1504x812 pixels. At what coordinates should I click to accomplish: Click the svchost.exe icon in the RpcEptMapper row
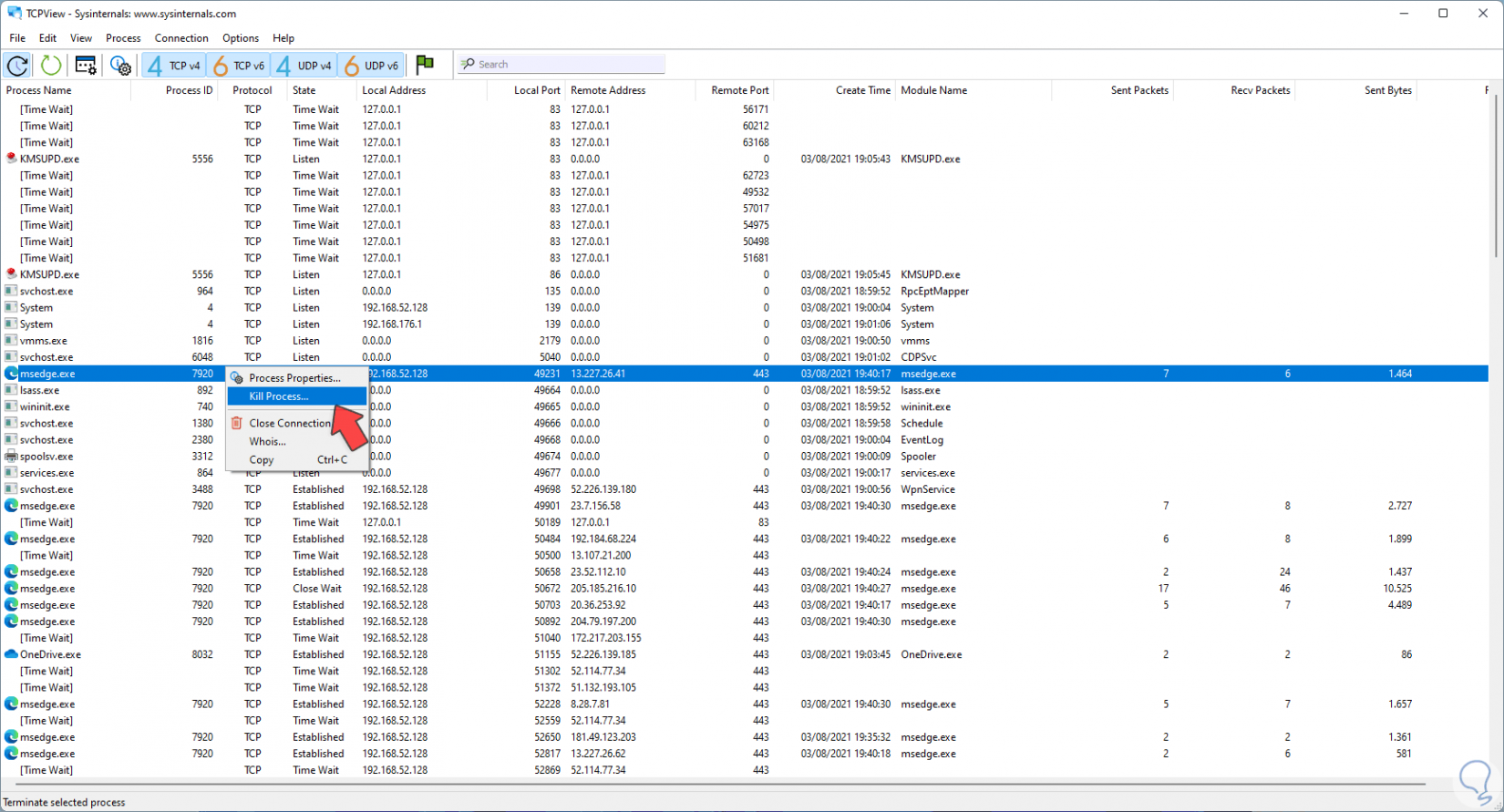coord(11,291)
